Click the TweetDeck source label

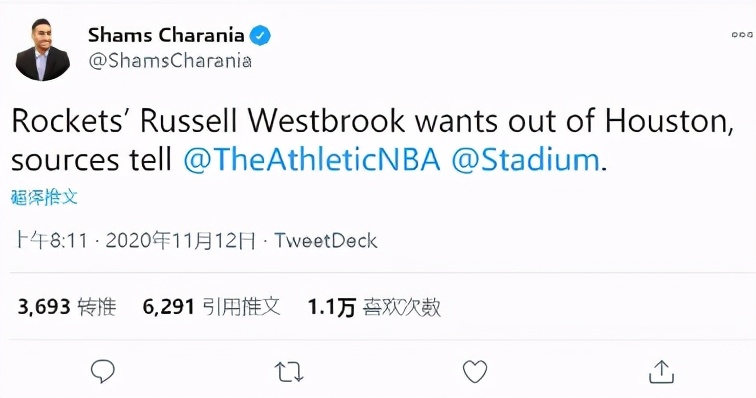[x=326, y=240]
